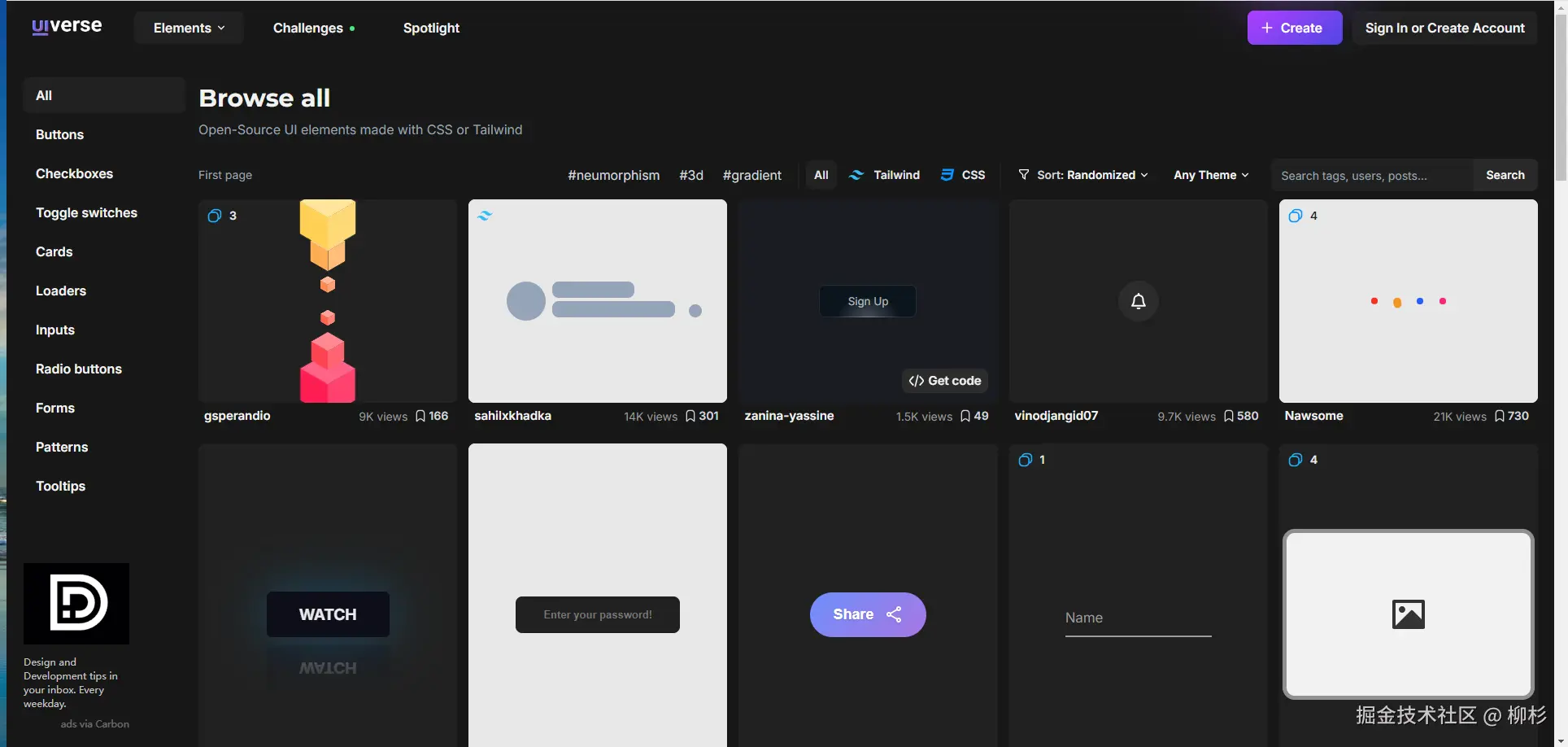Click the search tags input field
1568x747 pixels.
[1372, 175]
